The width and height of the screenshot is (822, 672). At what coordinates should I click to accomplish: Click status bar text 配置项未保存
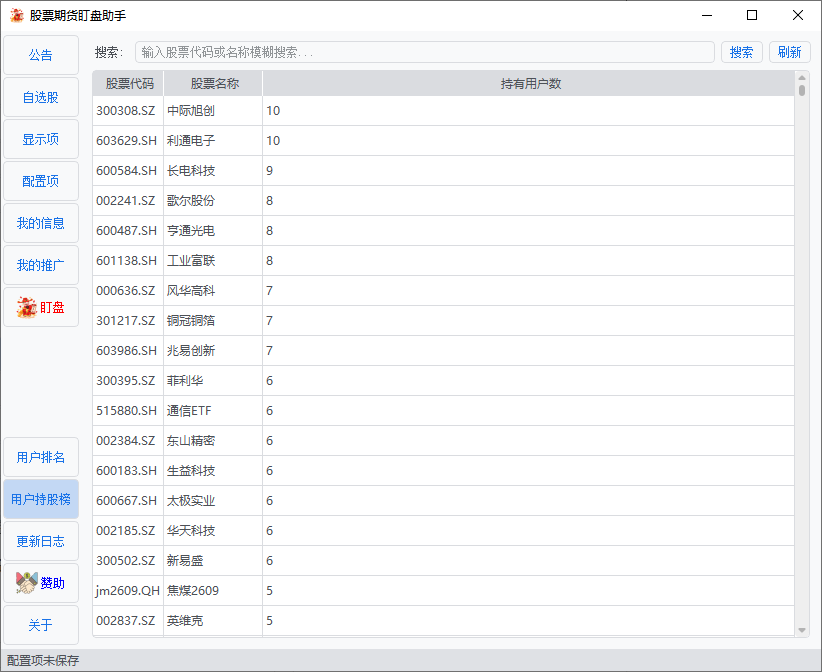43,660
